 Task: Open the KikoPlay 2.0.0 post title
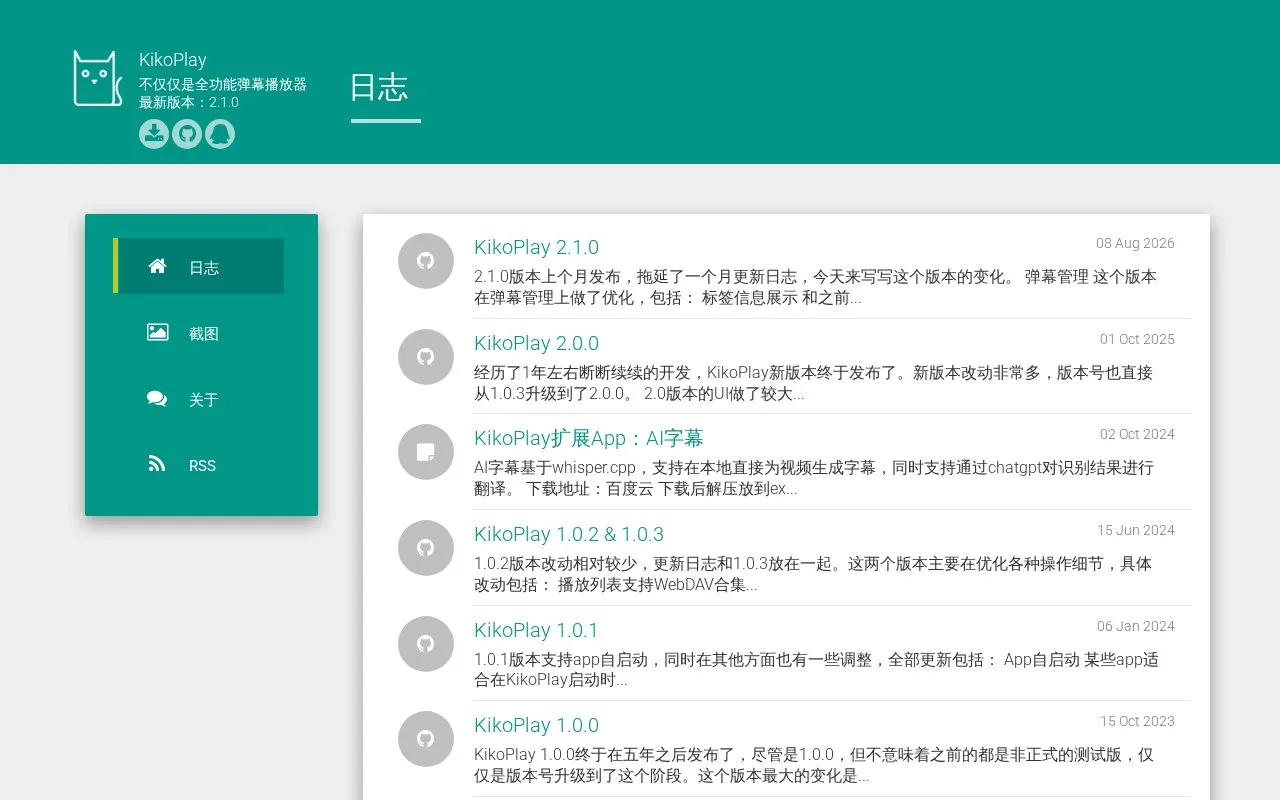point(536,343)
